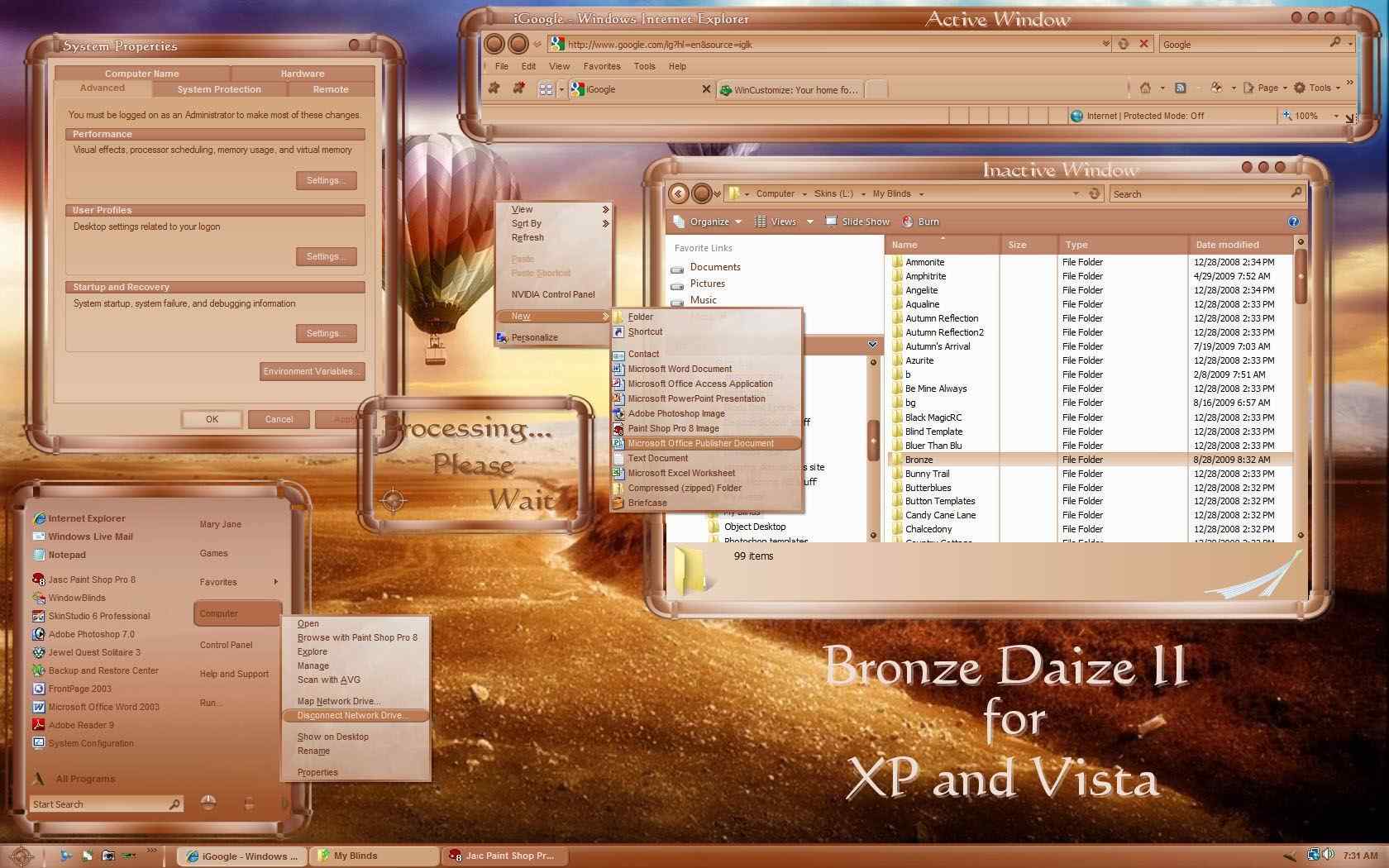Select the Bronze folder row
The image size is (1389, 868).
(x=1090, y=460)
